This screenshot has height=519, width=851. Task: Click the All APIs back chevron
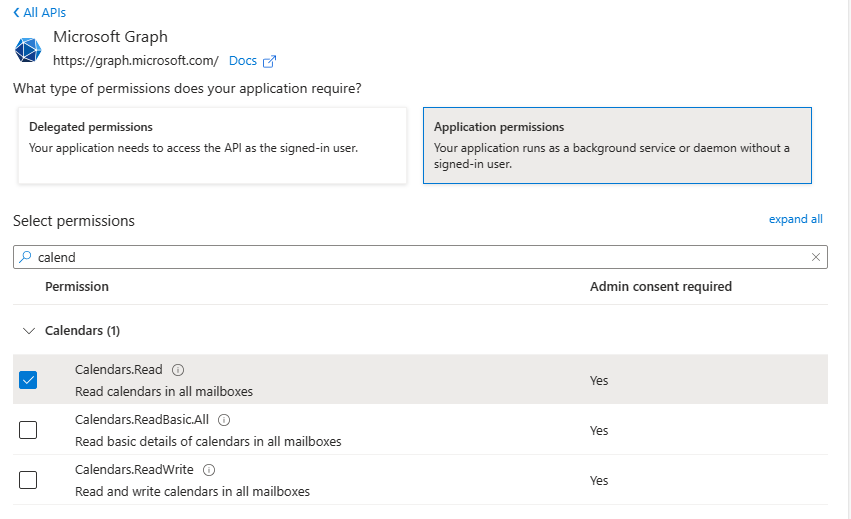coord(16,12)
